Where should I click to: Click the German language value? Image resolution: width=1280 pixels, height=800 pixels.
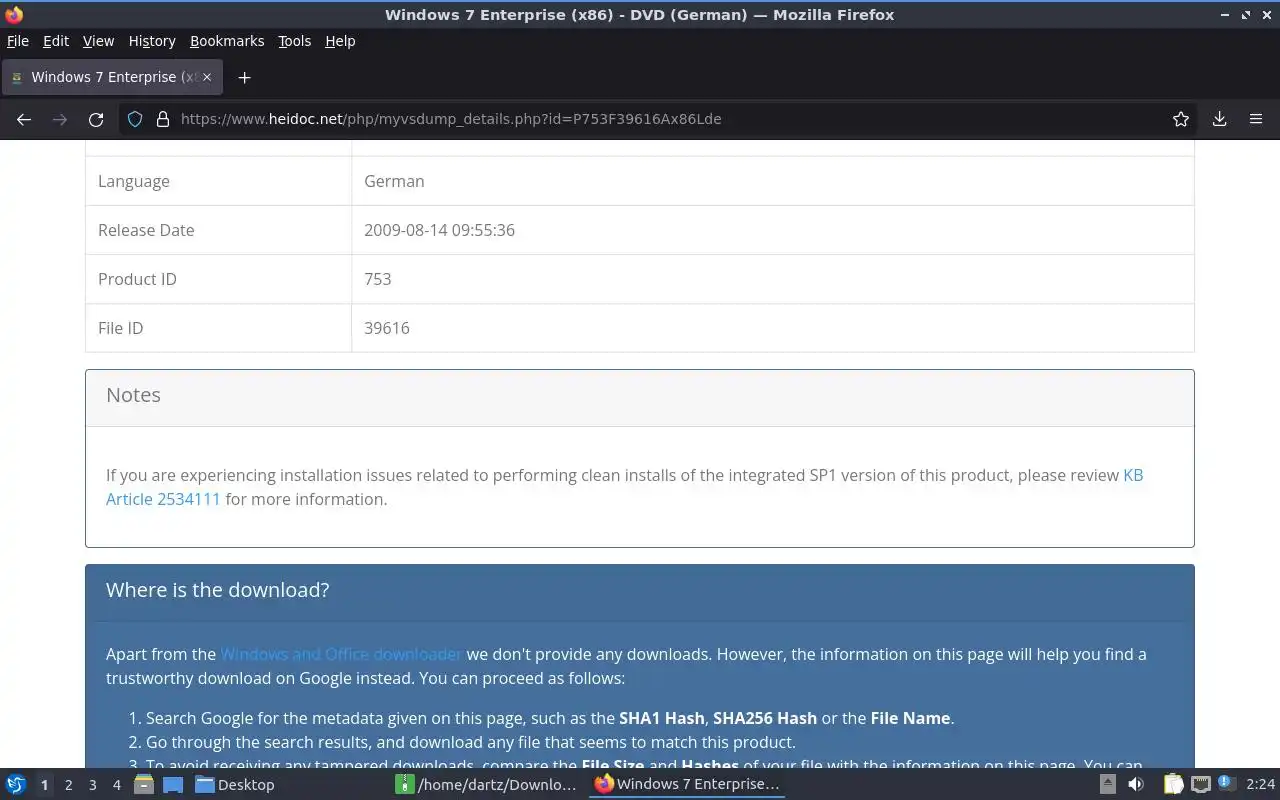[x=394, y=181]
